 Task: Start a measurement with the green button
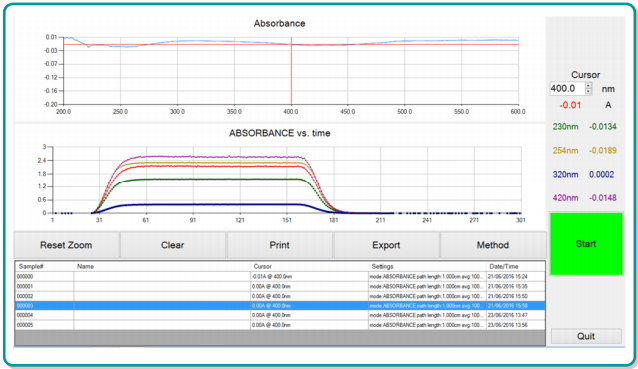[x=586, y=244]
